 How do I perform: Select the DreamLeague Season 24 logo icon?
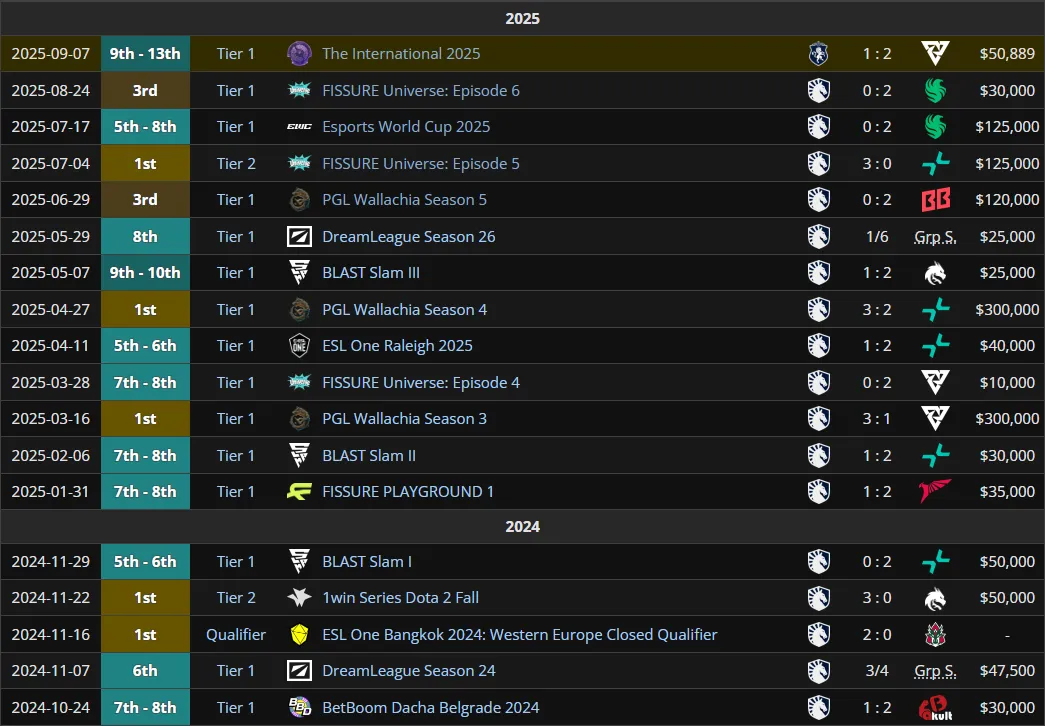point(299,671)
